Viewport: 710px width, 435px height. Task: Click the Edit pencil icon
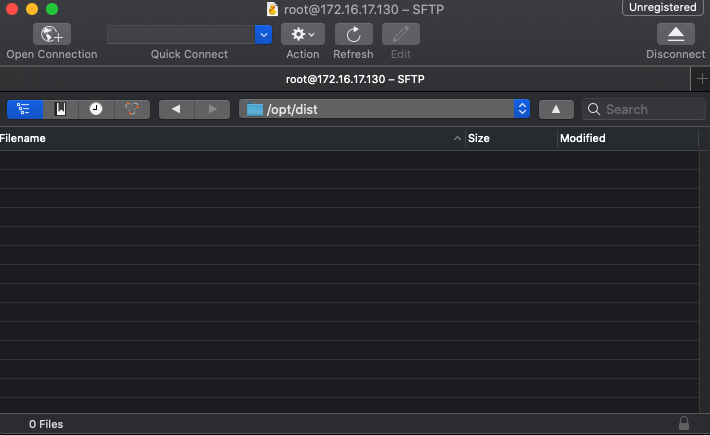coord(401,34)
